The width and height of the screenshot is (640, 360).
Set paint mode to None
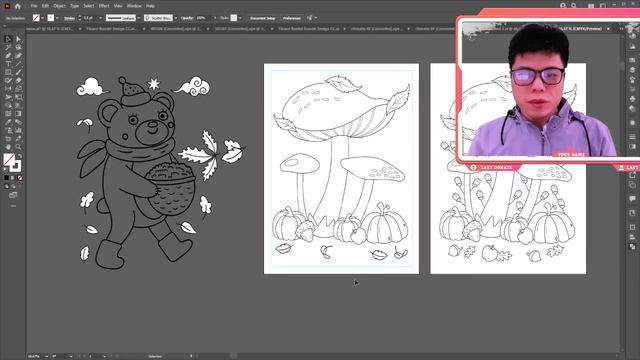(x=20, y=178)
